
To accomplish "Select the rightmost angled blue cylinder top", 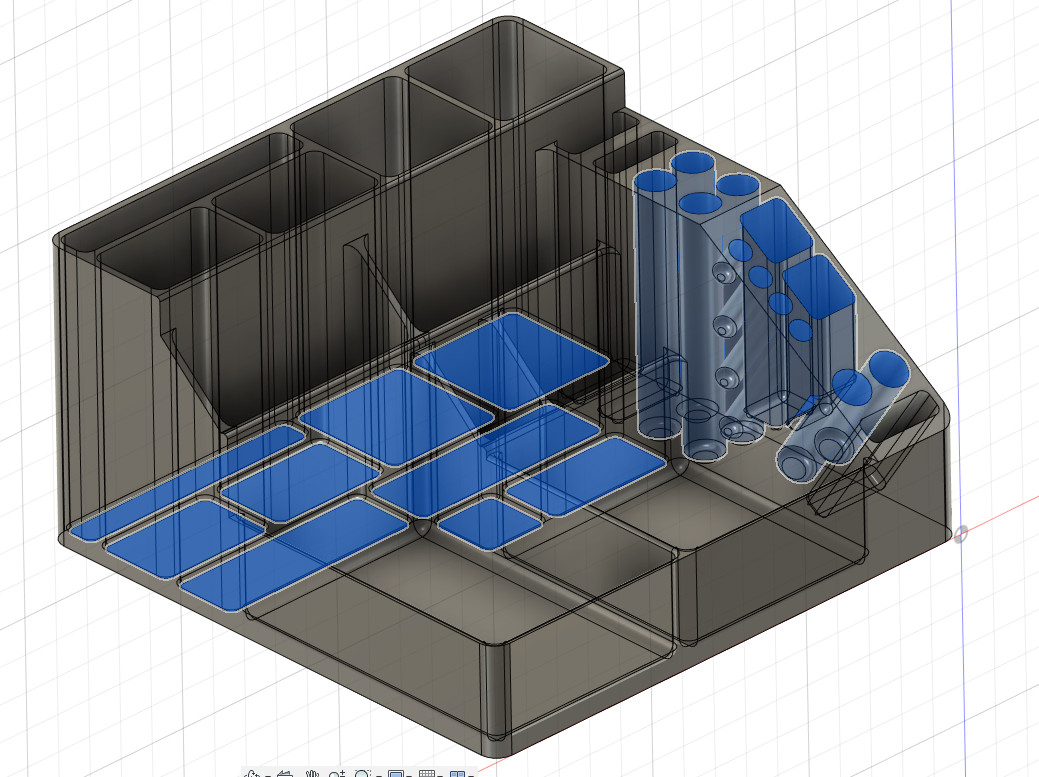I will pyautogui.click(x=889, y=368).
